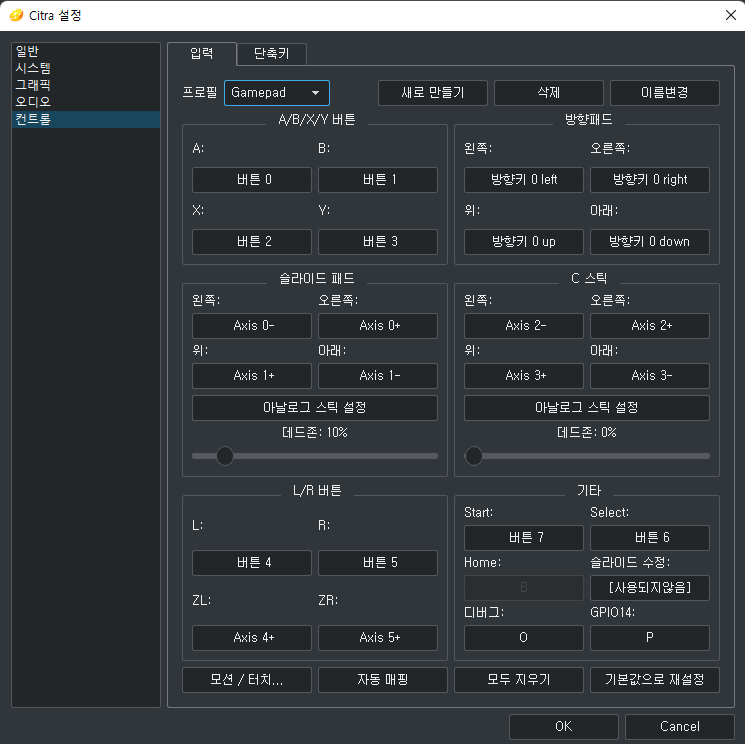Screen dimensions: 745x744
Task: Click the Axis 3- C stick mapping
Action: 649,376
